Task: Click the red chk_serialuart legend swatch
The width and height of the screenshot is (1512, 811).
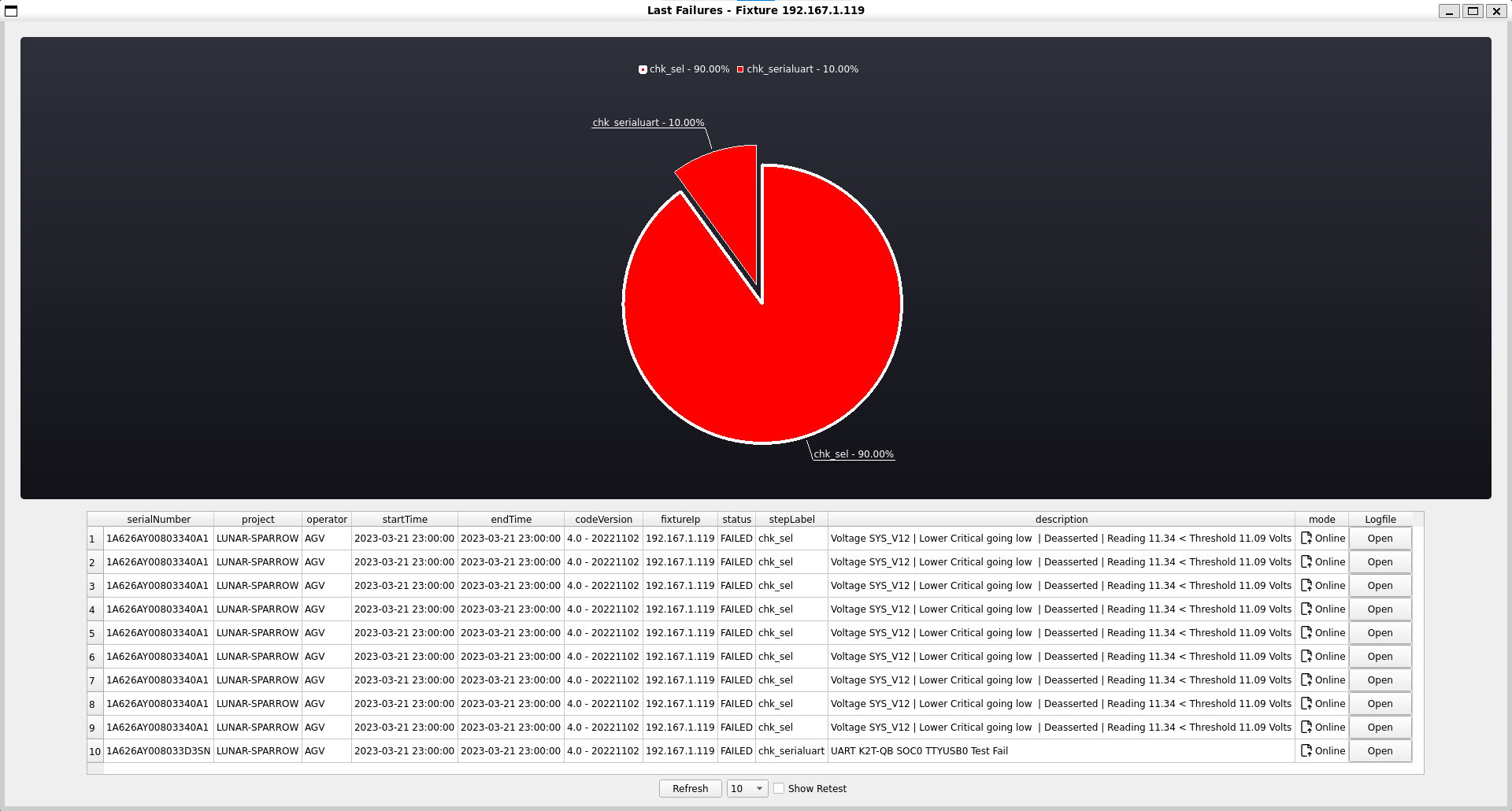Action: (740, 70)
